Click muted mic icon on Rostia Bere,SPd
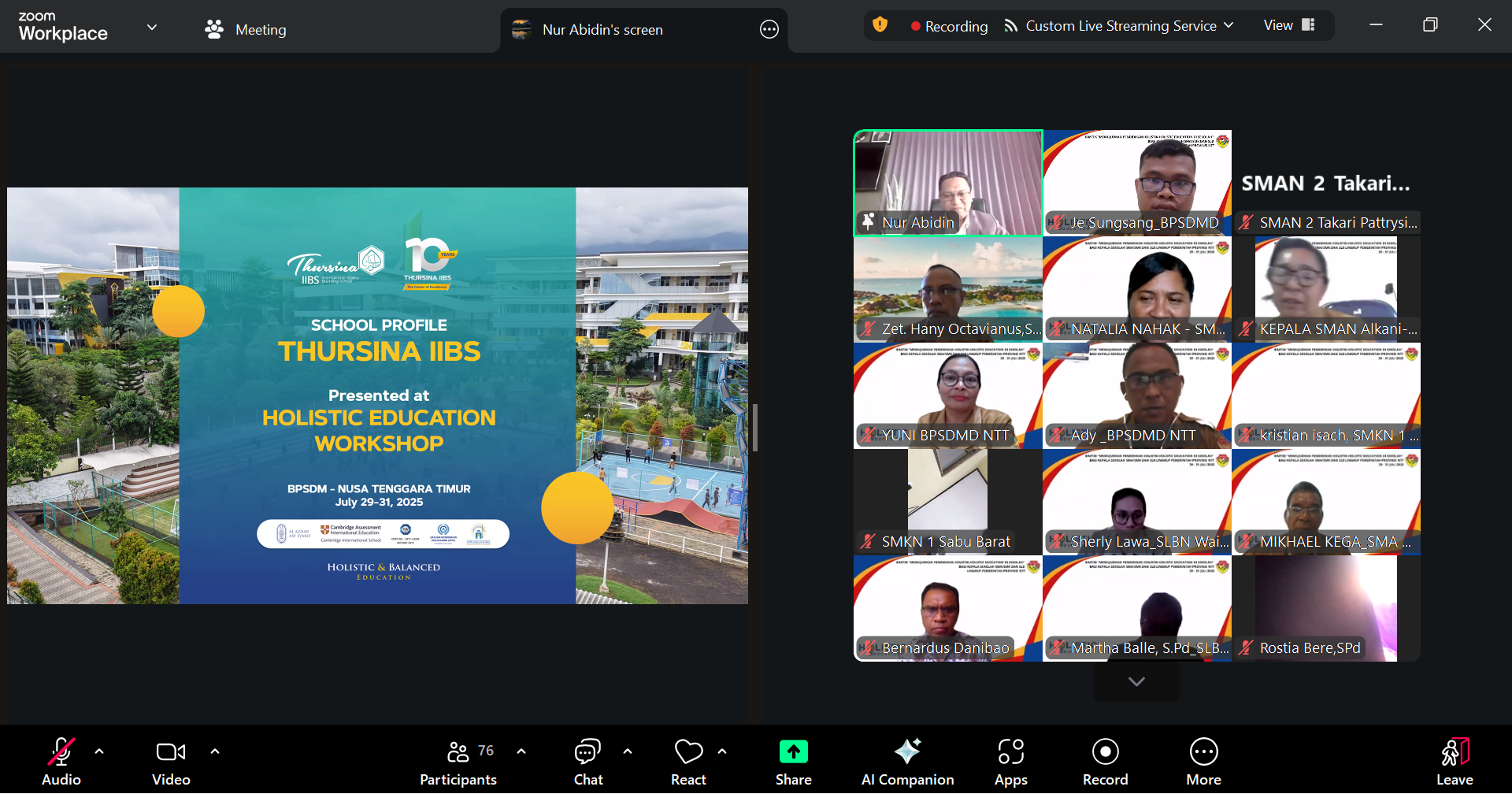 click(1246, 648)
